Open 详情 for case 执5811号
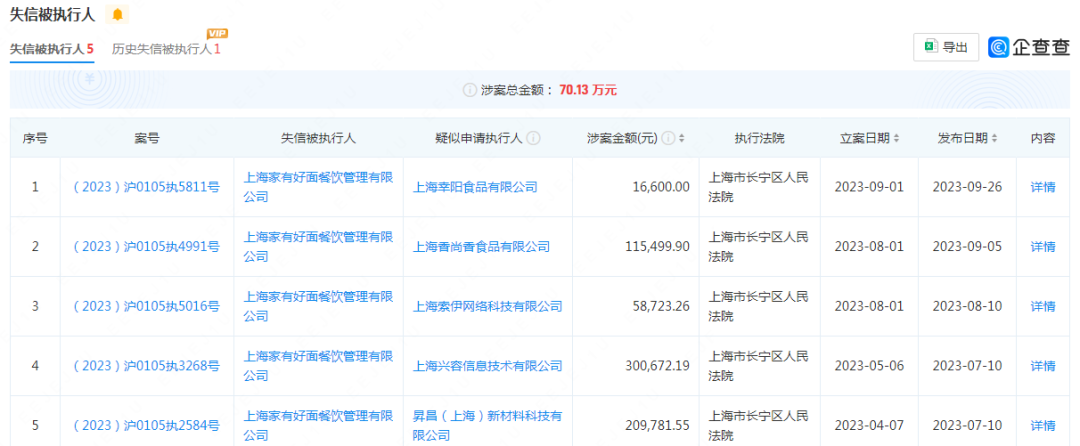Image resolution: width=1080 pixels, height=446 pixels. point(1043,187)
